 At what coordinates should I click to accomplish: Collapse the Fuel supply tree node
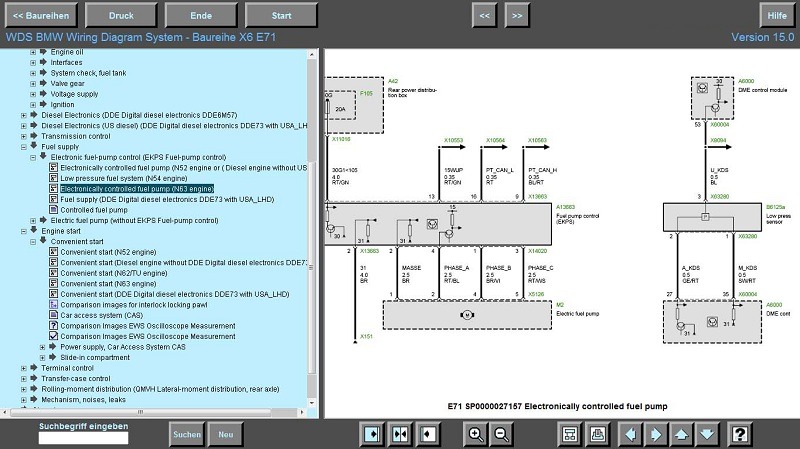coord(23,147)
